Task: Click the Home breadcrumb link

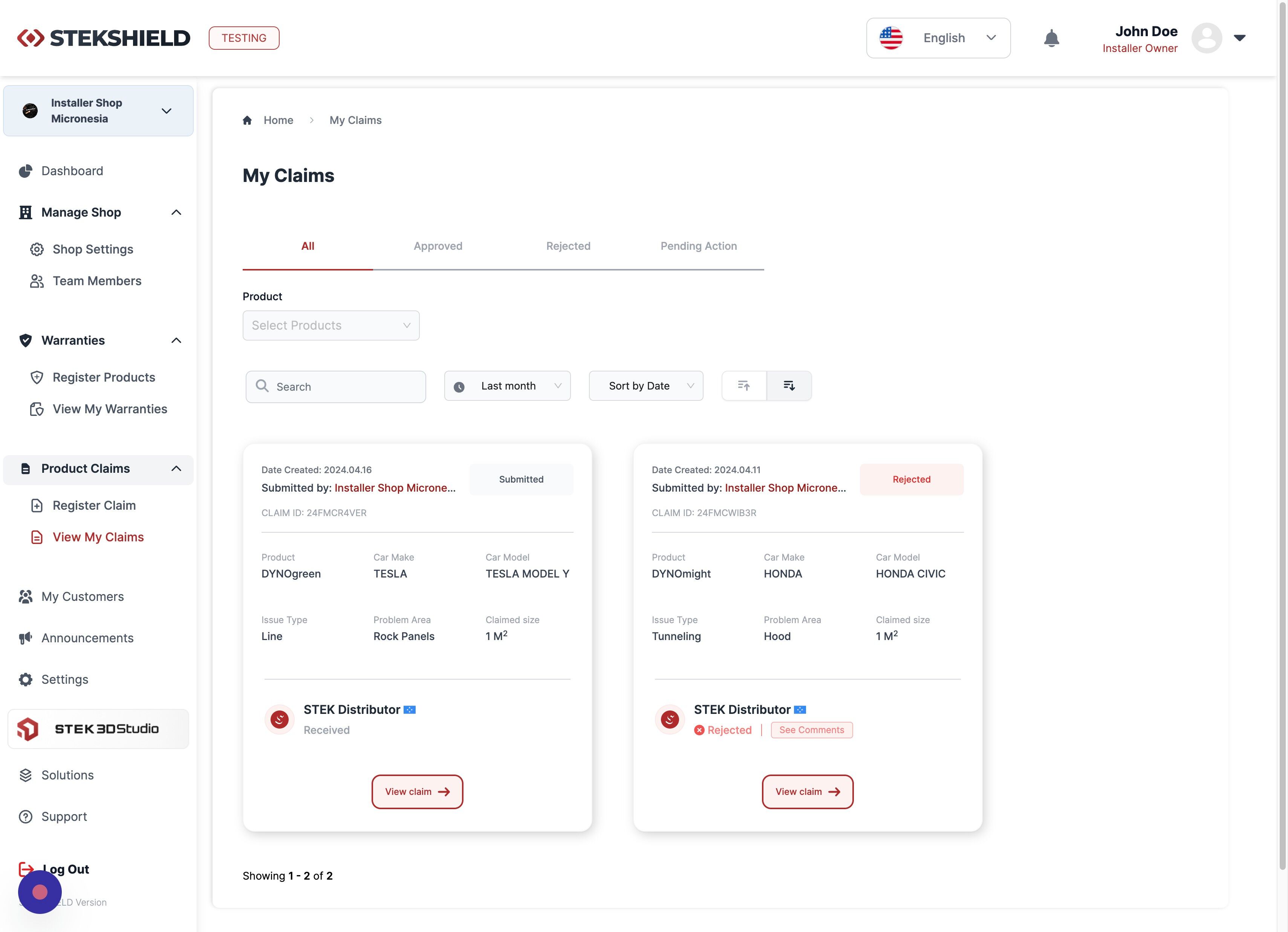Action: click(278, 120)
